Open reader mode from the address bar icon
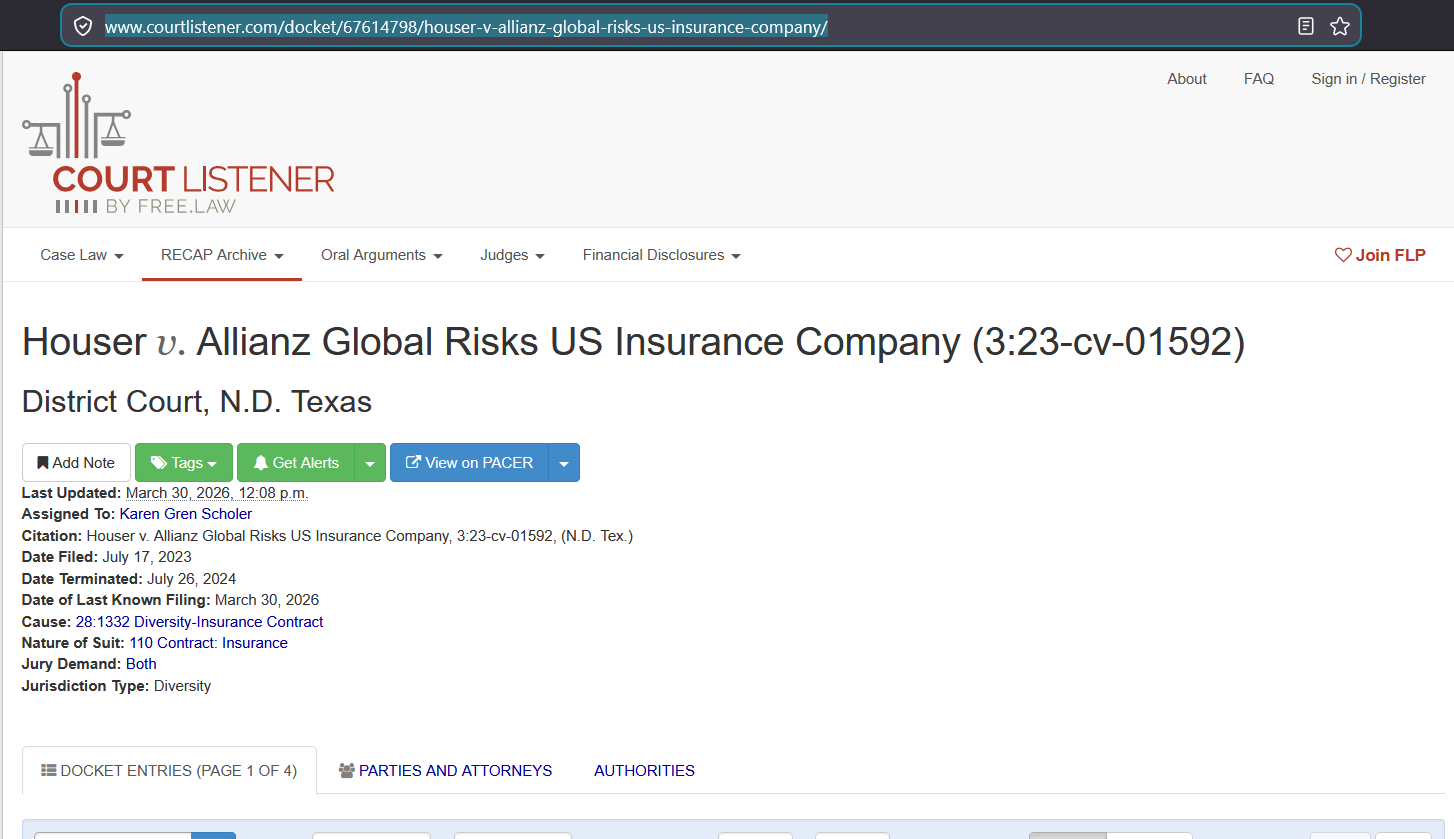Image resolution: width=1454 pixels, height=839 pixels. 1306,25
